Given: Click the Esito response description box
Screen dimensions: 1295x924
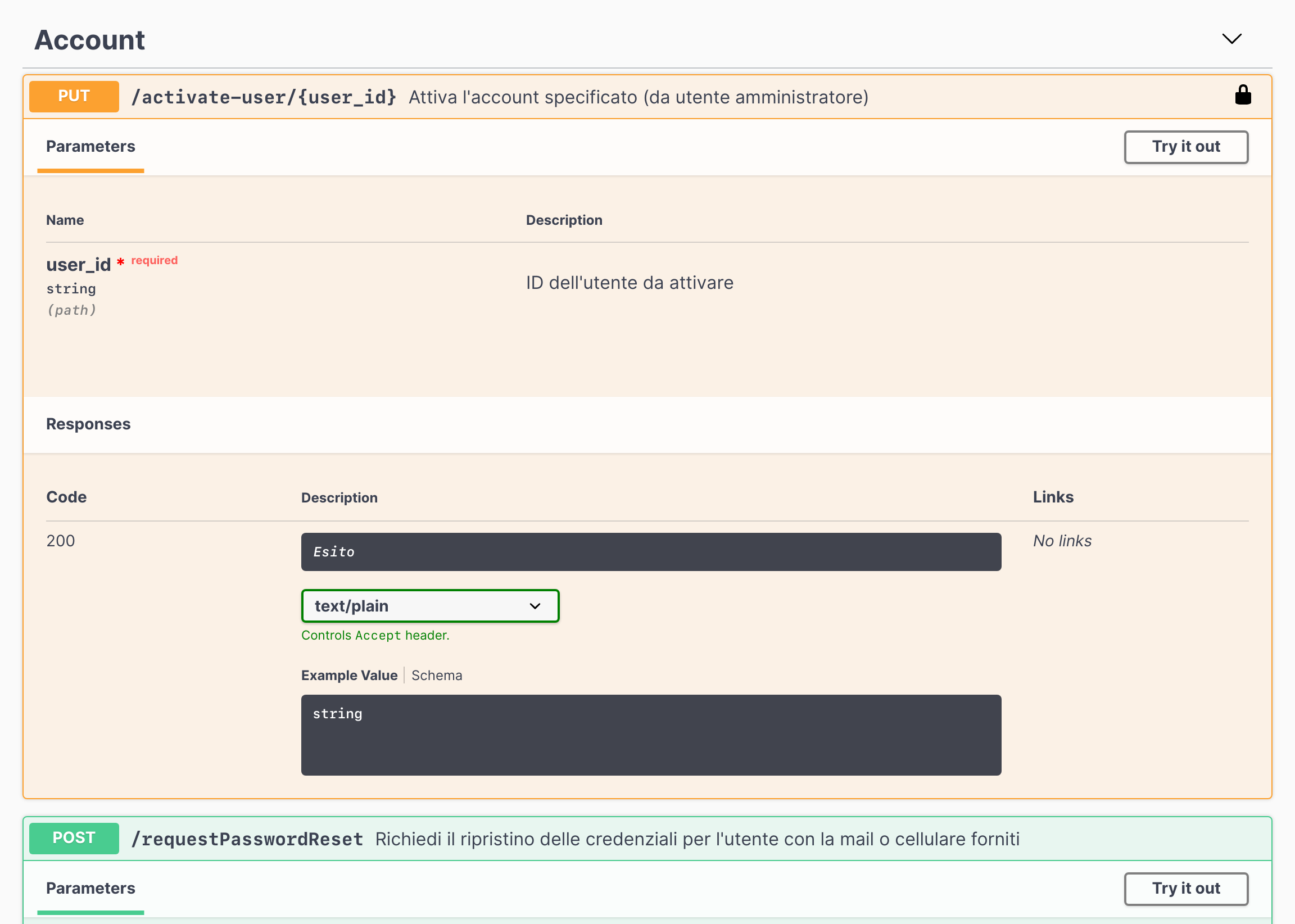Looking at the screenshot, I should 650,552.
